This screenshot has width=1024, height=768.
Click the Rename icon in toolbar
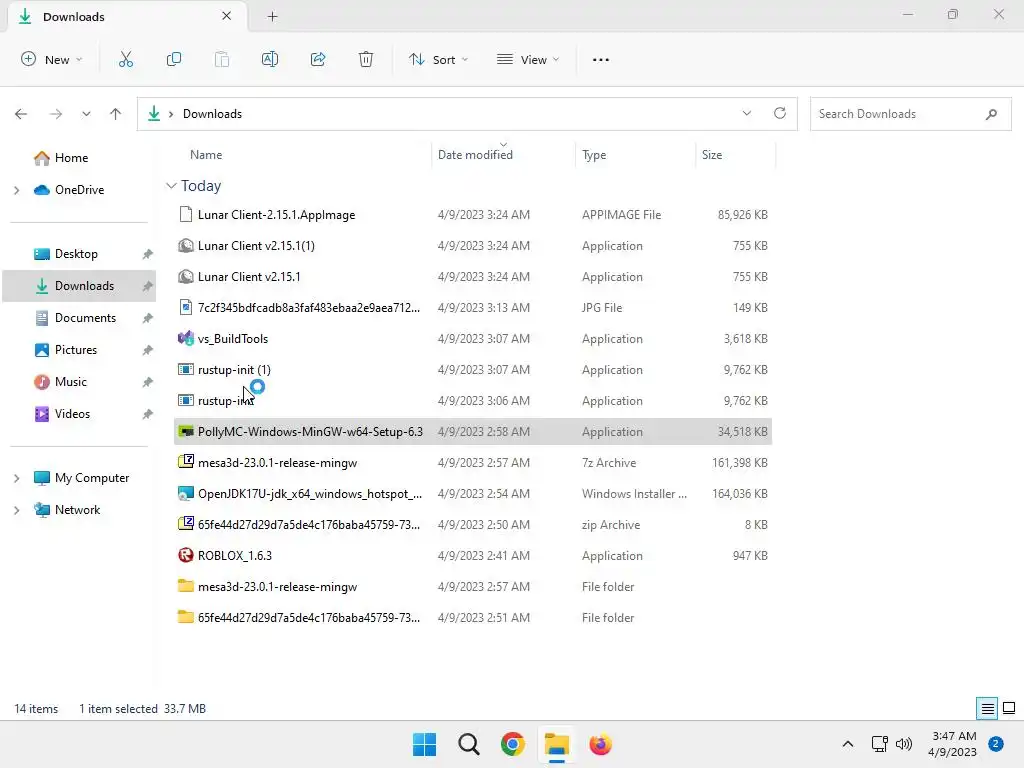(270, 59)
